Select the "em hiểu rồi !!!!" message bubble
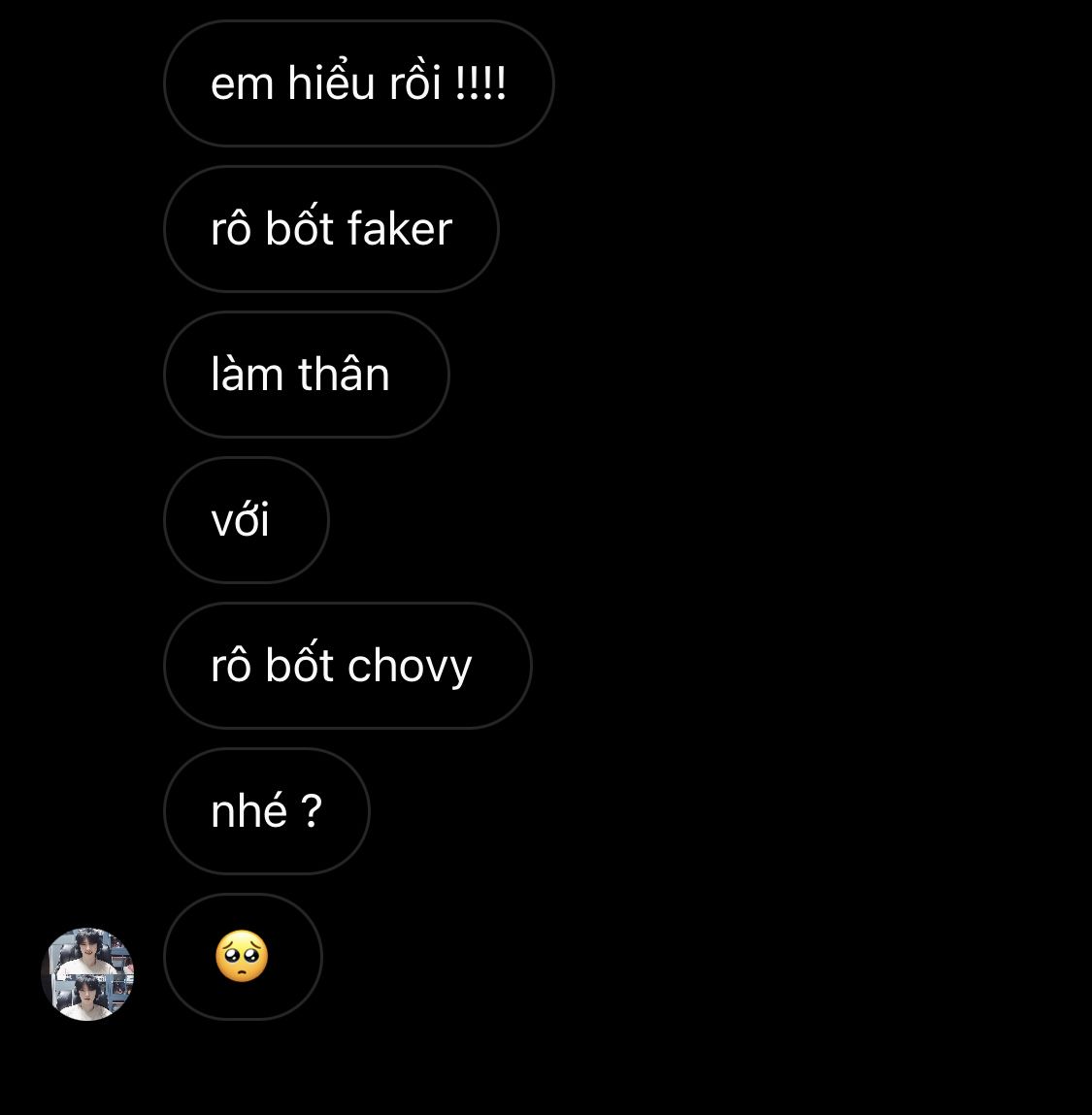1092x1115 pixels. 358,83
